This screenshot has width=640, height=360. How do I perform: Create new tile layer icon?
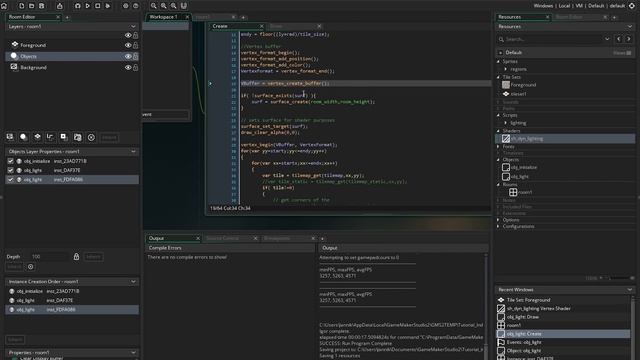pyautogui.click(x=37, y=137)
